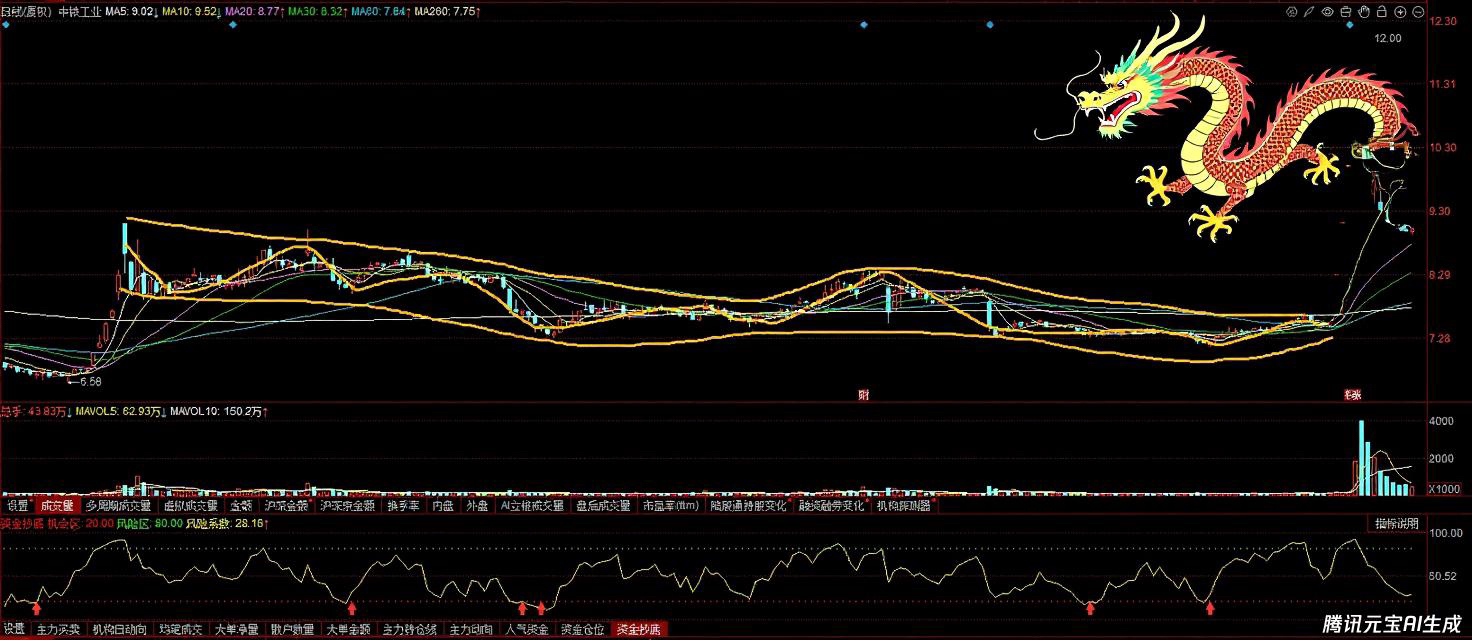This screenshot has width=1472, height=640.
Task: Toggle the padlock lock icon
Action: point(1382,12)
